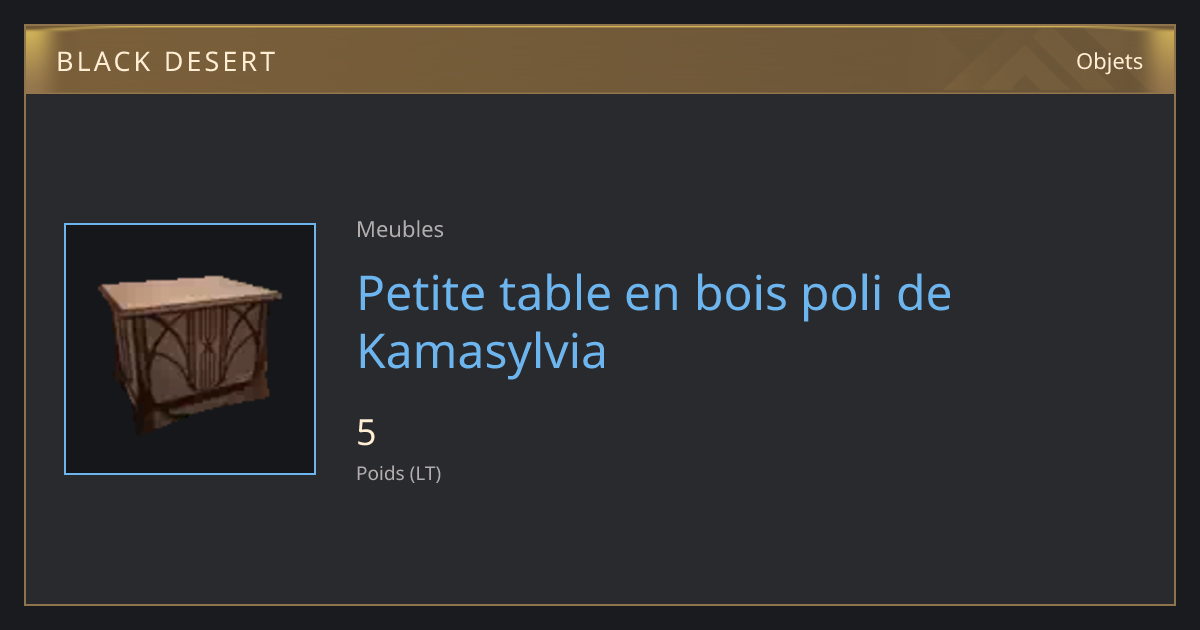The width and height of the screenshot is (1200, 630).
Task: Click the gold header banner
Action: tap(600, 60)
